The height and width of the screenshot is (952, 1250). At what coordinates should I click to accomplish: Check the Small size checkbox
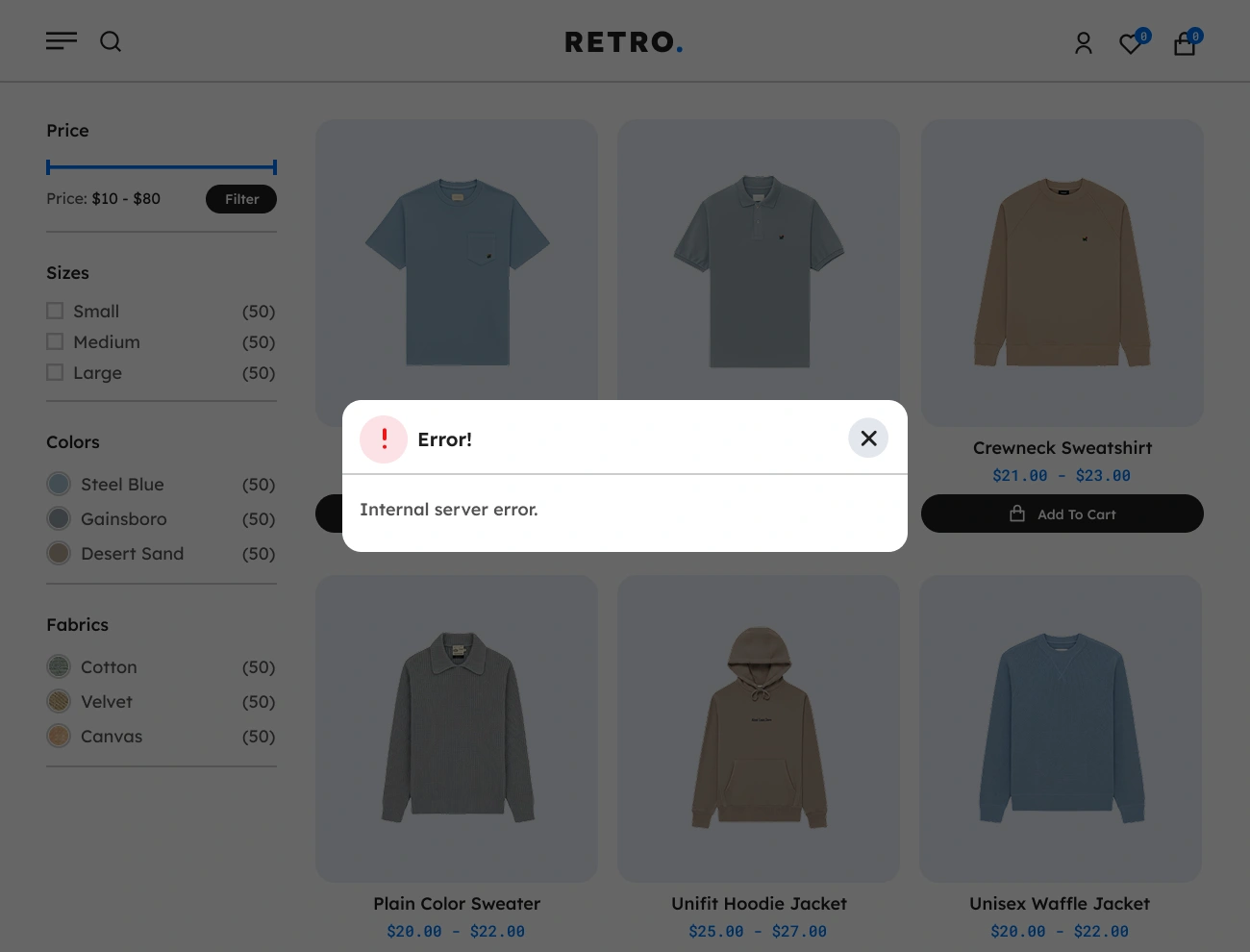[x=55, y=311]
